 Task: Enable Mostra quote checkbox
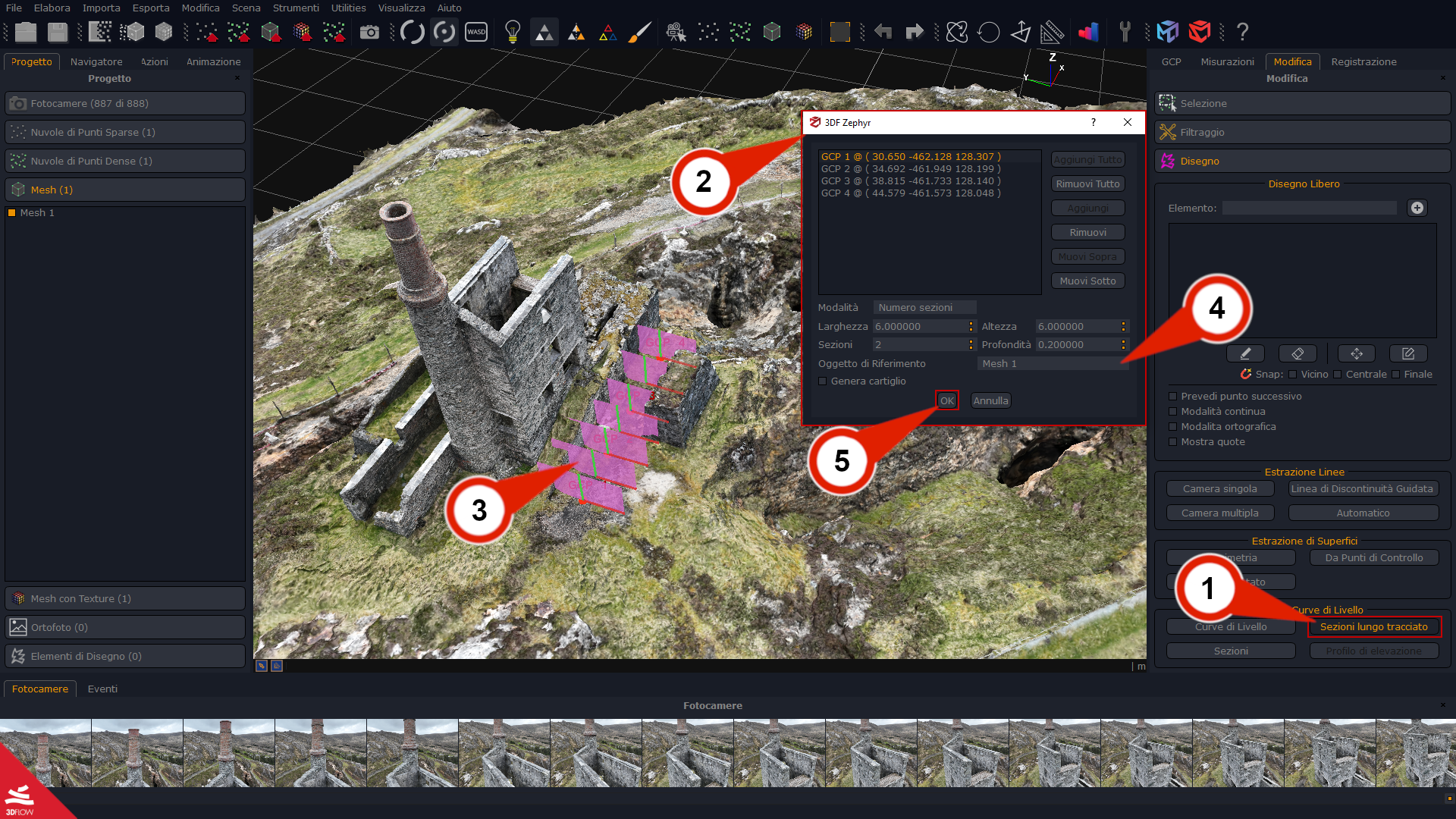(1173, 442)
